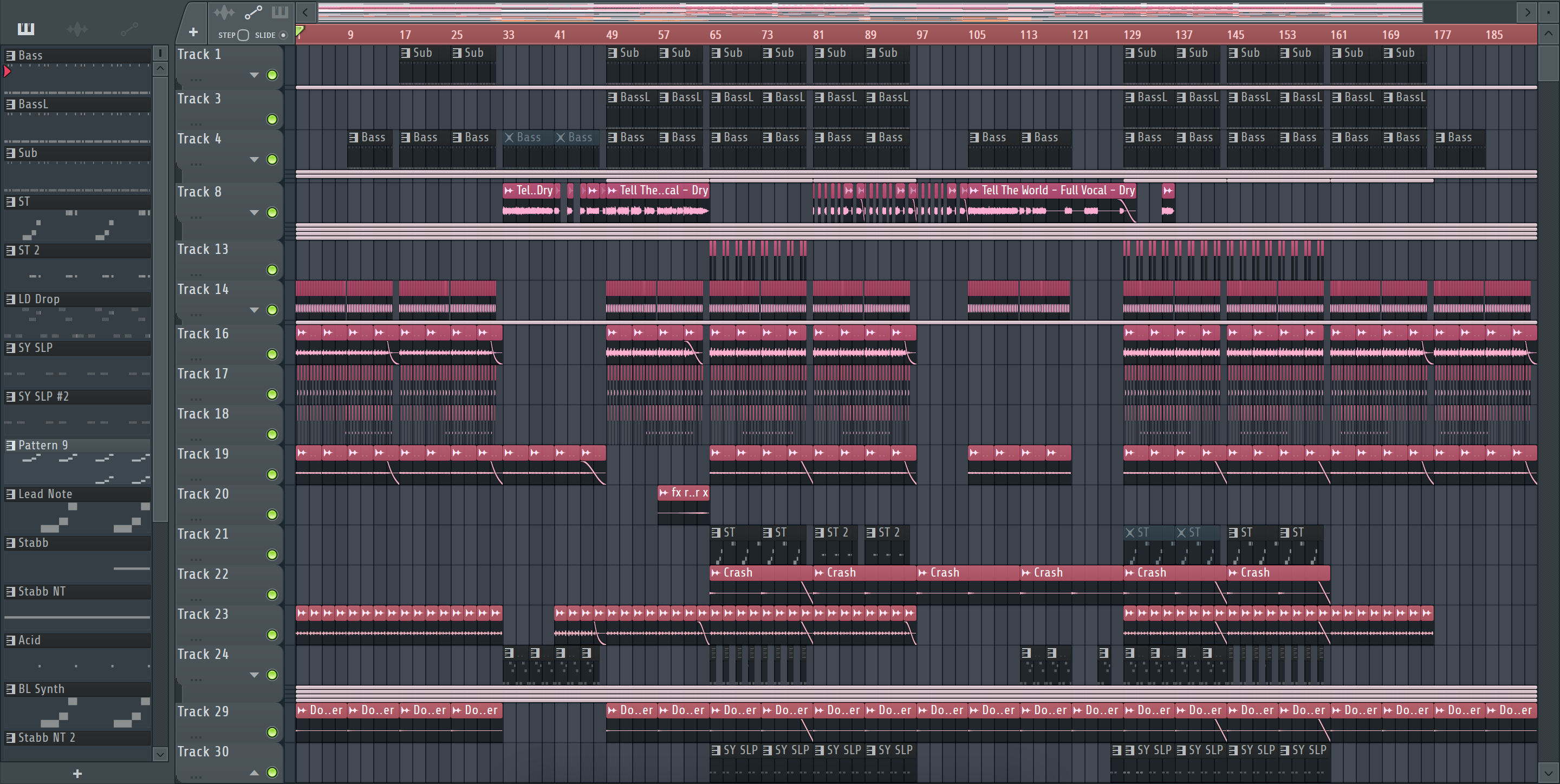The image size is (1560, 784).
Task: Select the Track 17 header label
Action: pos(203,374)
